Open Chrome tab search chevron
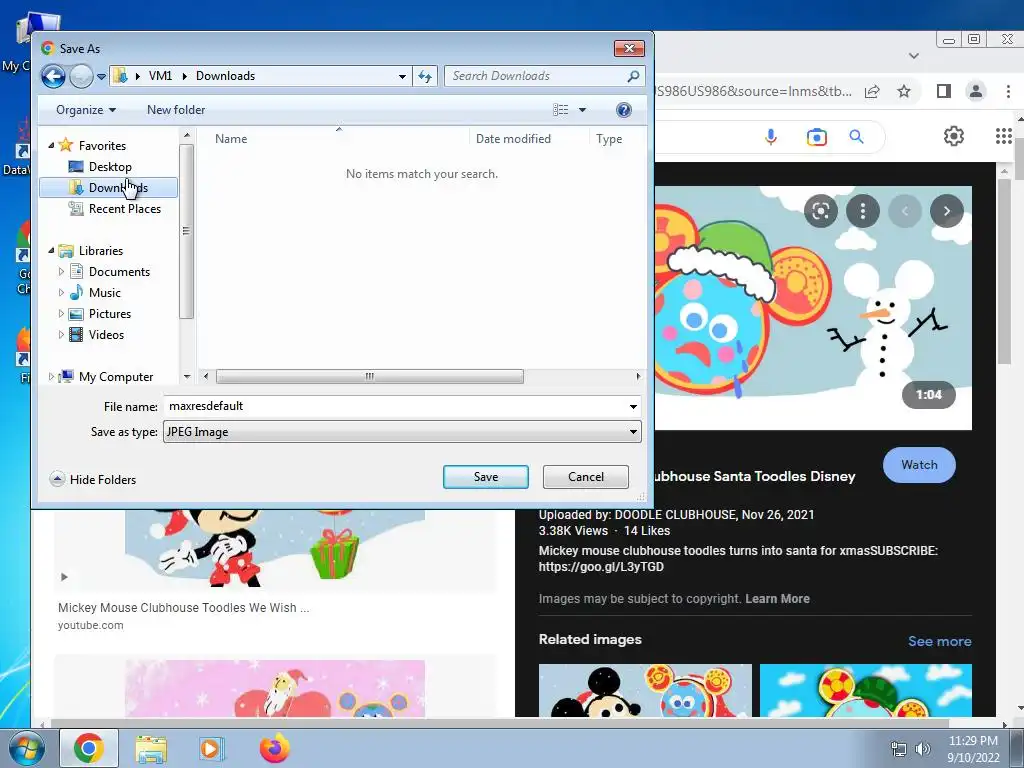 (914, 56)
